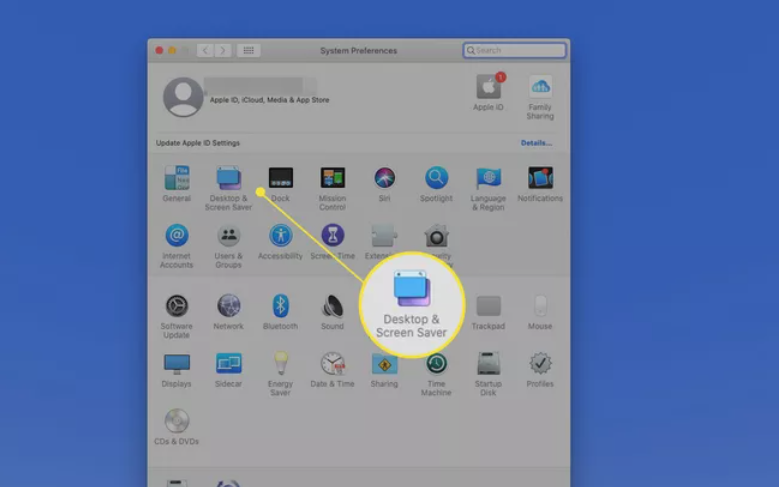Click the red close window button

[x=159, y=50]
